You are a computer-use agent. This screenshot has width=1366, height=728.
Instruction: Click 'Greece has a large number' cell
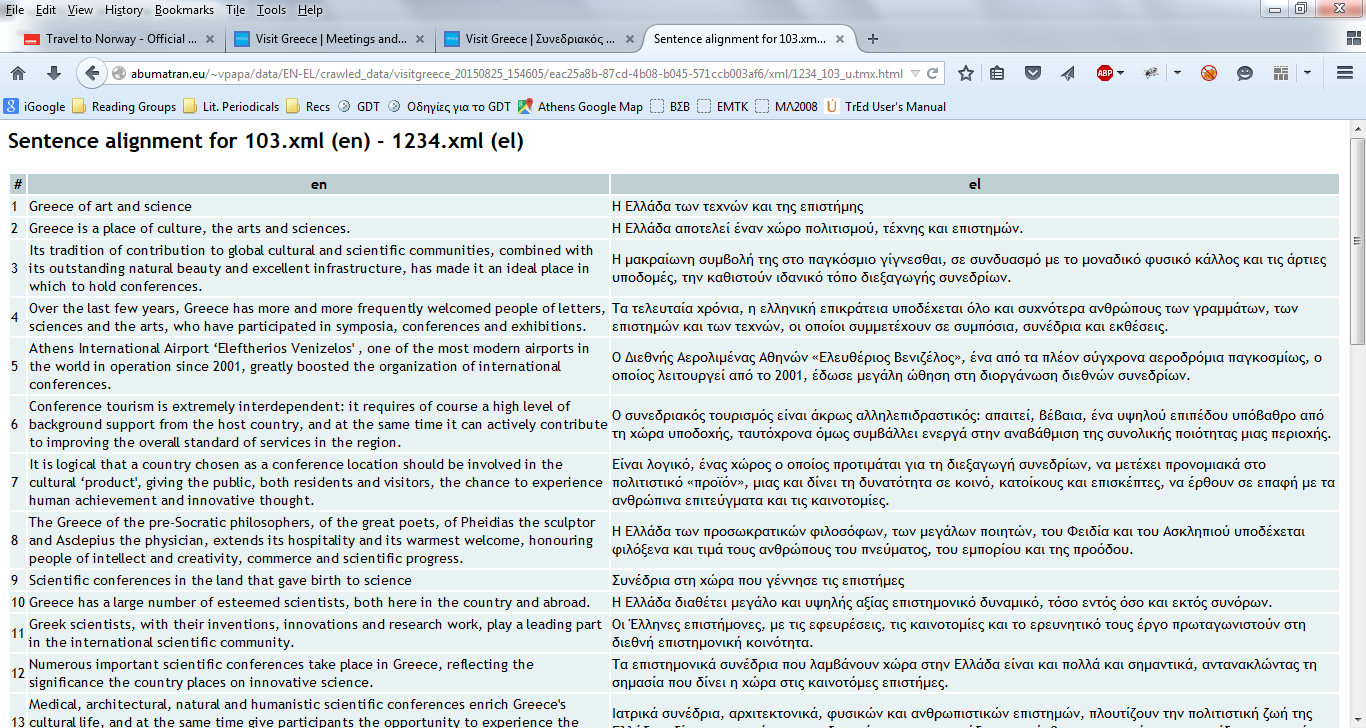click(319, 602)
